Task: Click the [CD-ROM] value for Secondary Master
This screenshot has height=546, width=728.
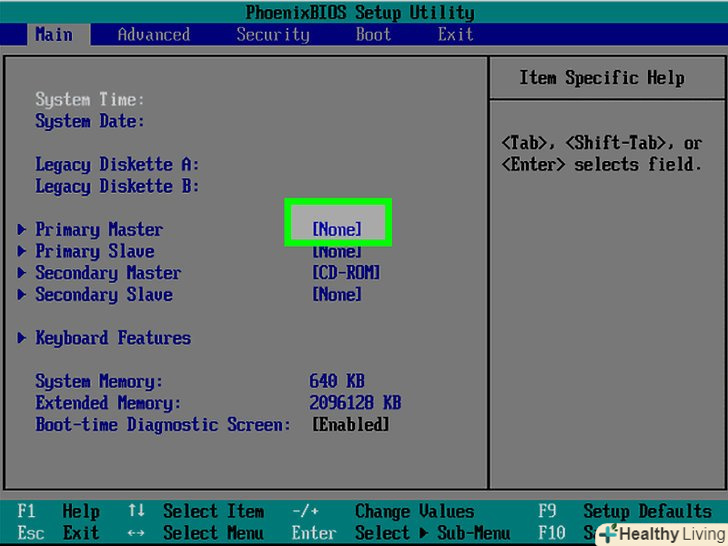Action: pos(346,273)
